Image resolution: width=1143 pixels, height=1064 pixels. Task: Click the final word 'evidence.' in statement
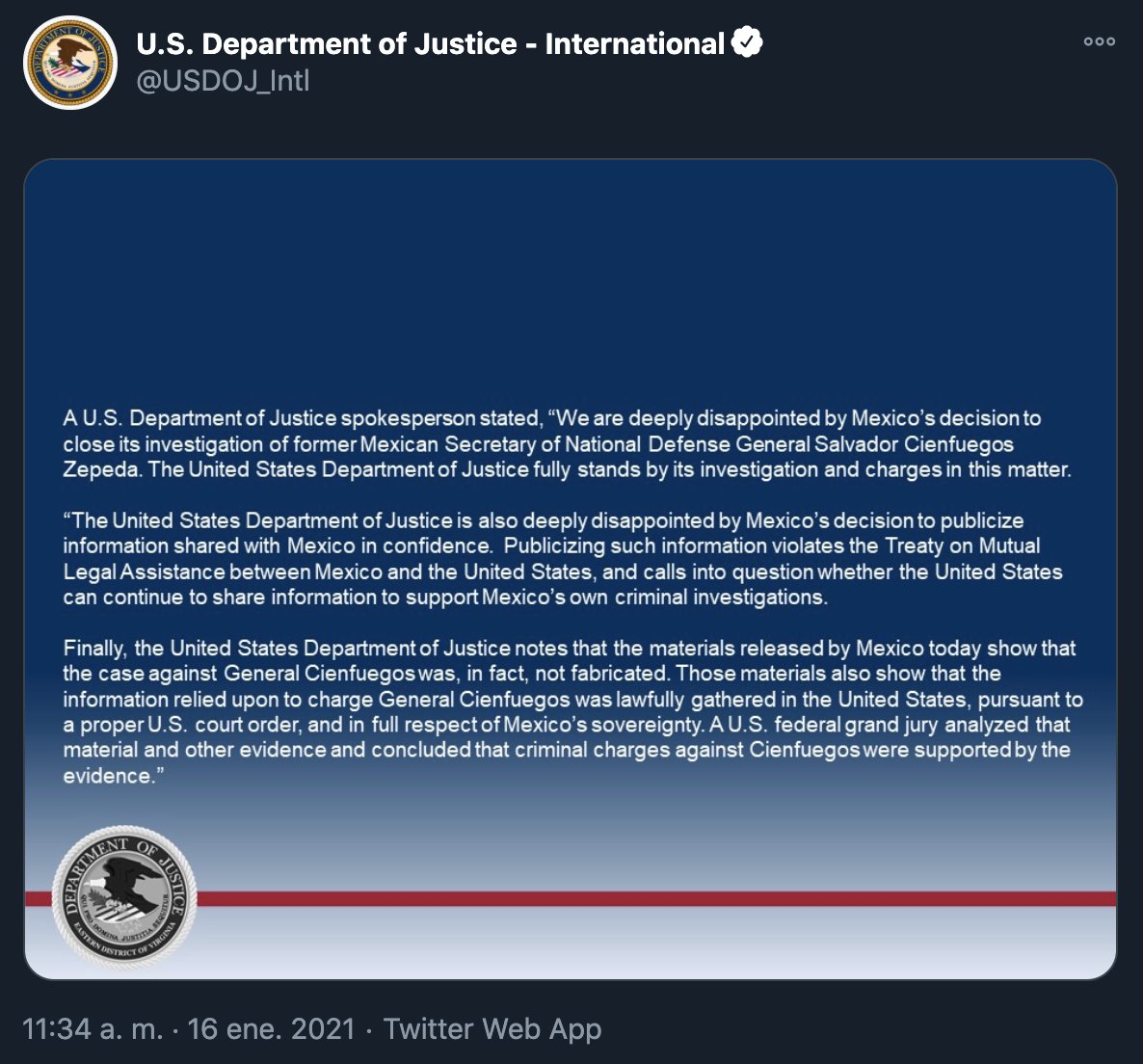(x=110, y=776)
